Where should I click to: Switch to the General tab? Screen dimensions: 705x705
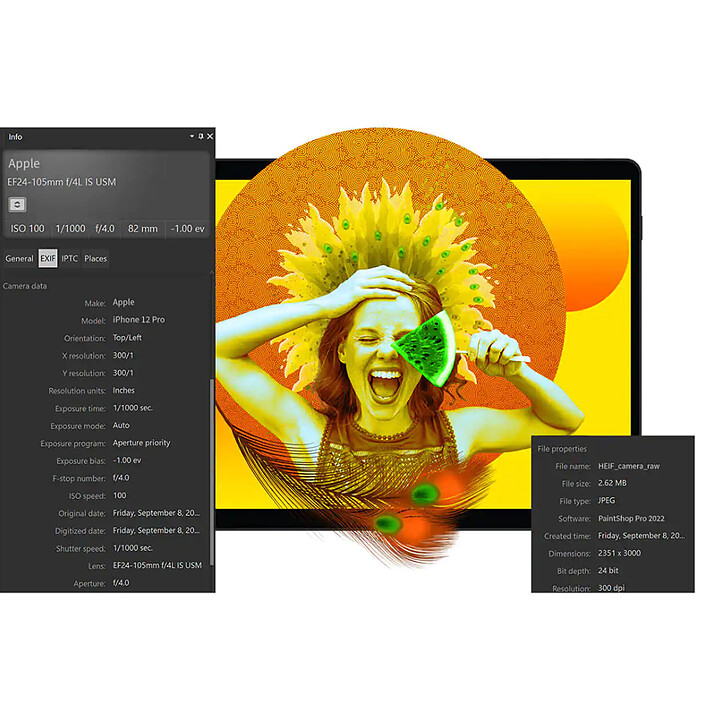[19, 259]
